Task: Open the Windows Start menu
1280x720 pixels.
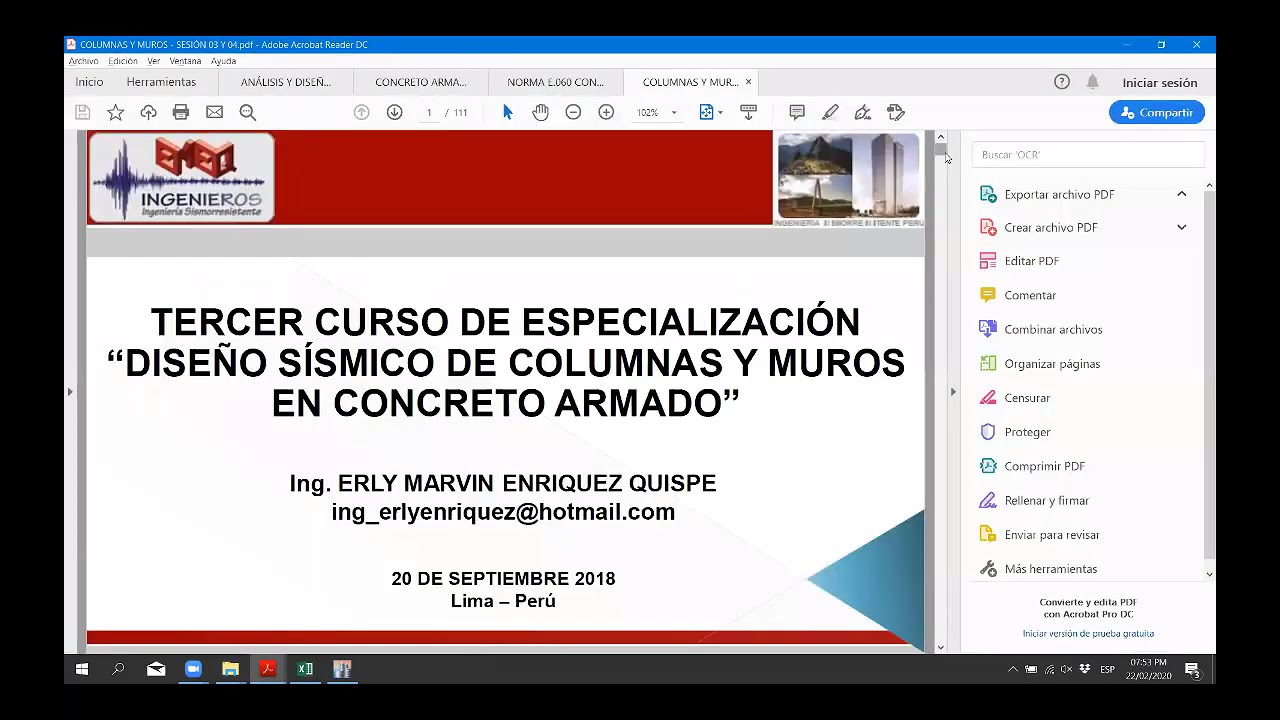Action: point(82,669)
